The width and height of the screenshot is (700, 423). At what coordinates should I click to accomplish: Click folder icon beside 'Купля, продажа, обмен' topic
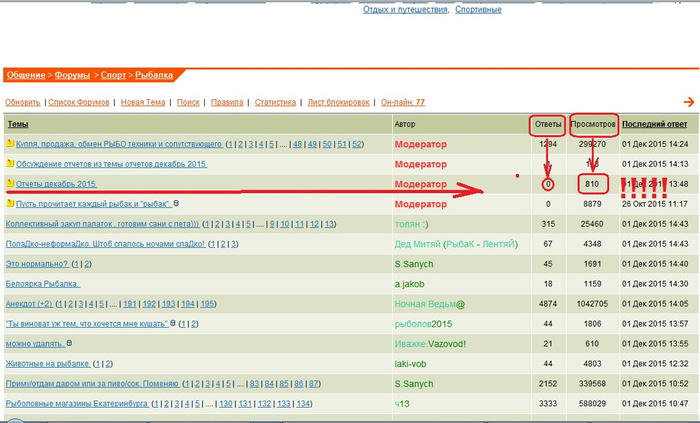(x=10, y=144)
